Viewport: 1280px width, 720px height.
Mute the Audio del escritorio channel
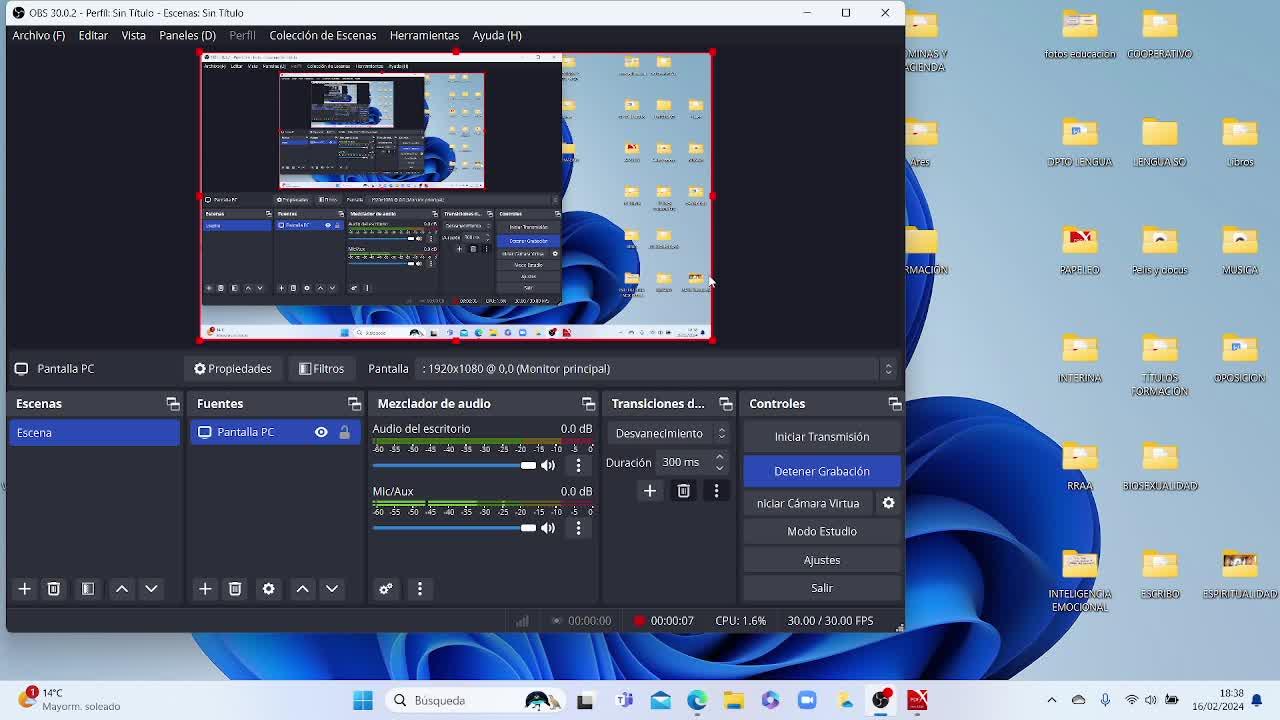(548, 465)
